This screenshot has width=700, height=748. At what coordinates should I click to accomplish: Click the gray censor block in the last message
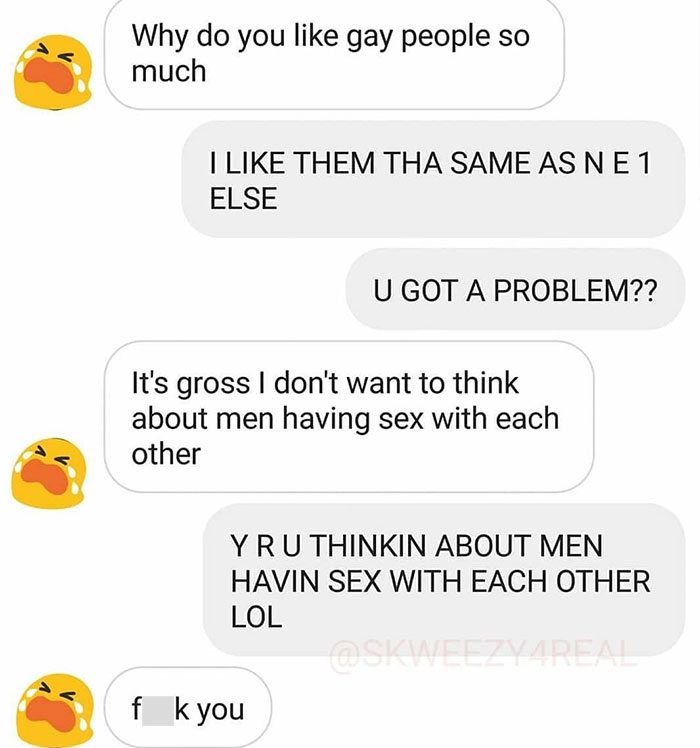pos(158,711)
